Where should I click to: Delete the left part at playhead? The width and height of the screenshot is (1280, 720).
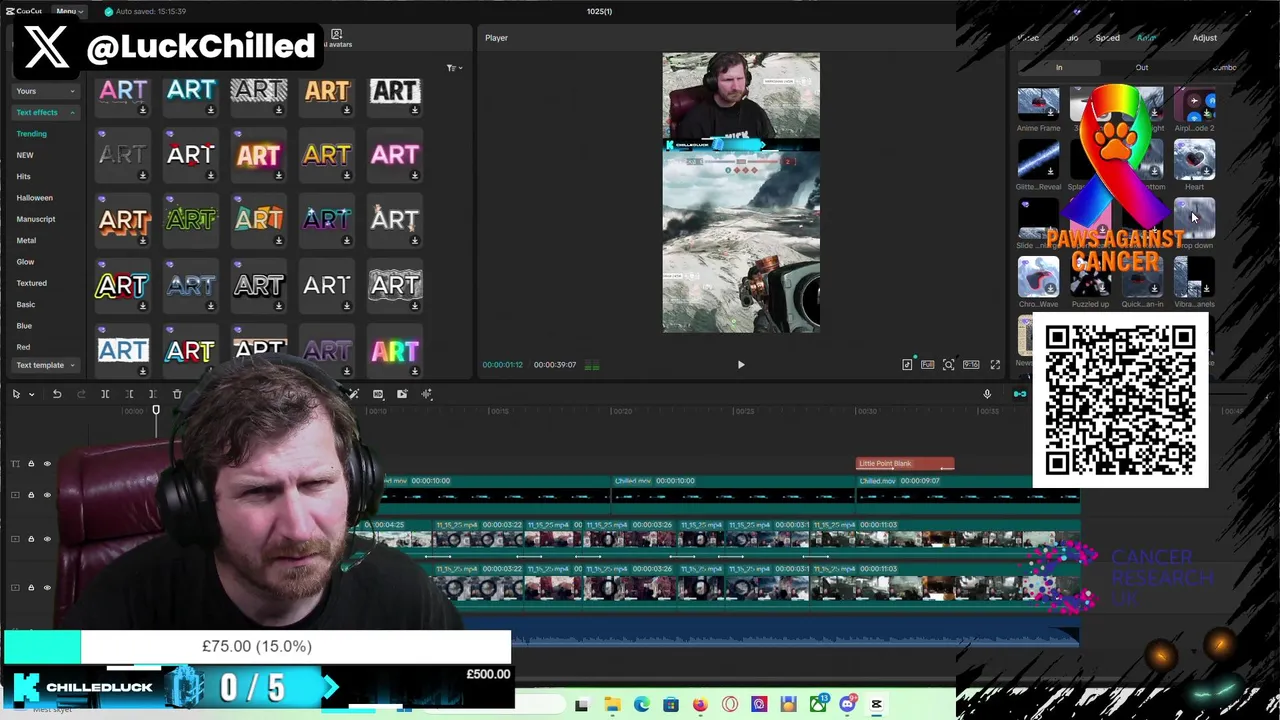[129, 394]
